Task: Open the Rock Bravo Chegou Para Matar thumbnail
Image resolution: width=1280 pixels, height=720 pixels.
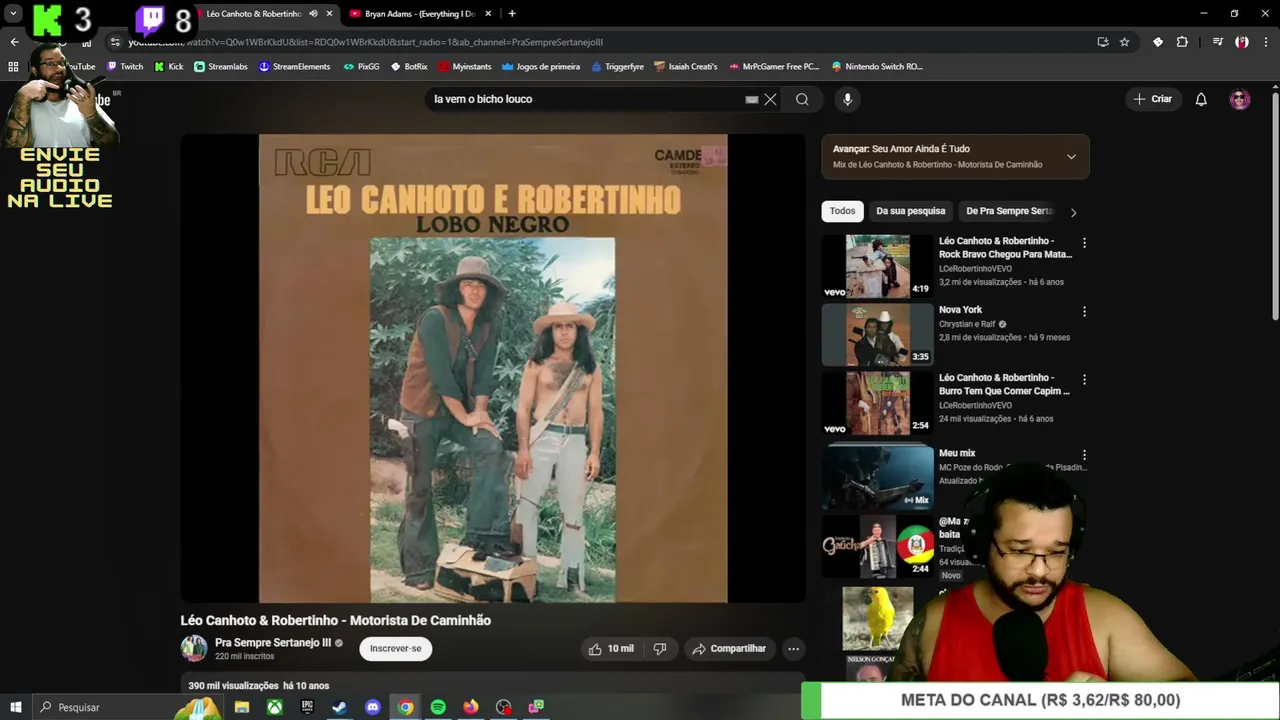Action: (877, 266)
